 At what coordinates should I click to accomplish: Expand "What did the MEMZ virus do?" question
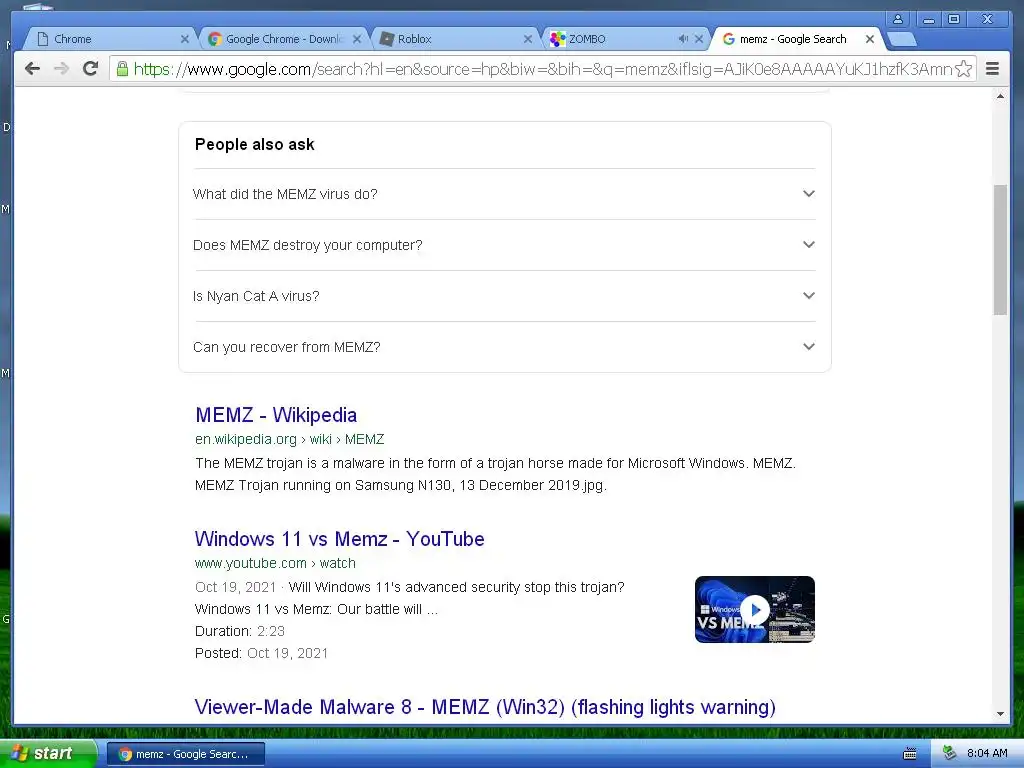tap(504, 194)
